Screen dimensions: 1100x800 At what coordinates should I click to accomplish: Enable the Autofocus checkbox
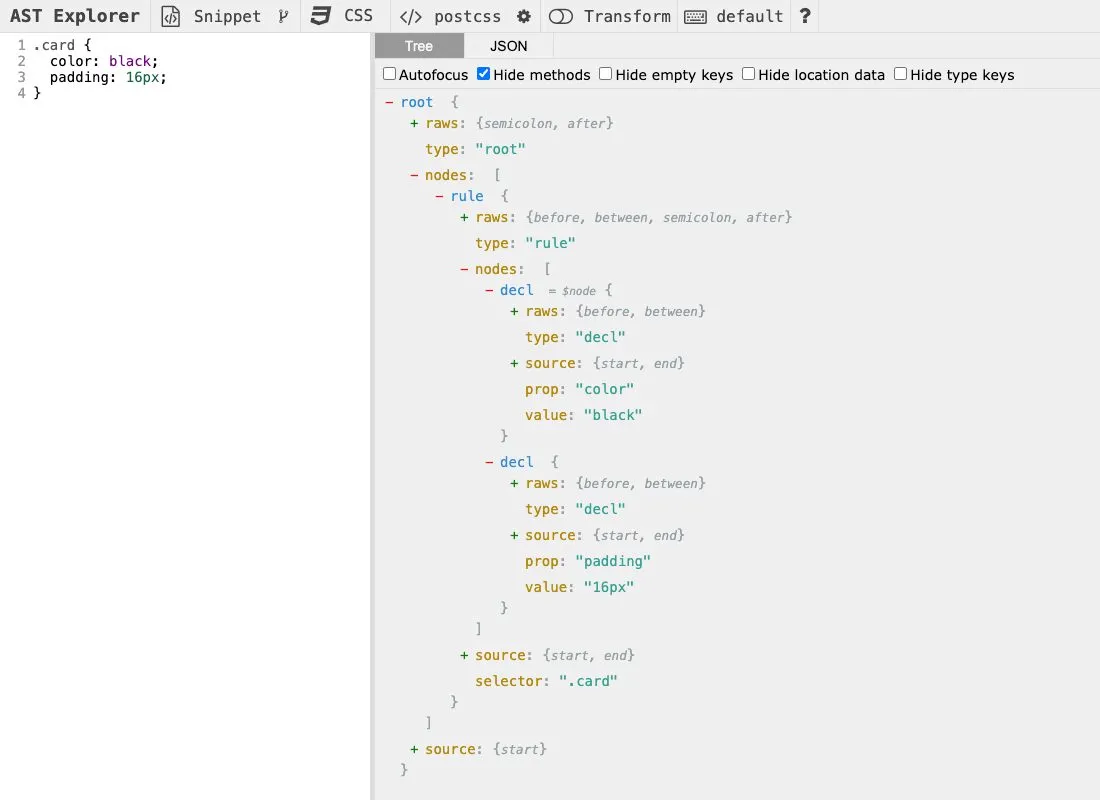click(389, 74)
